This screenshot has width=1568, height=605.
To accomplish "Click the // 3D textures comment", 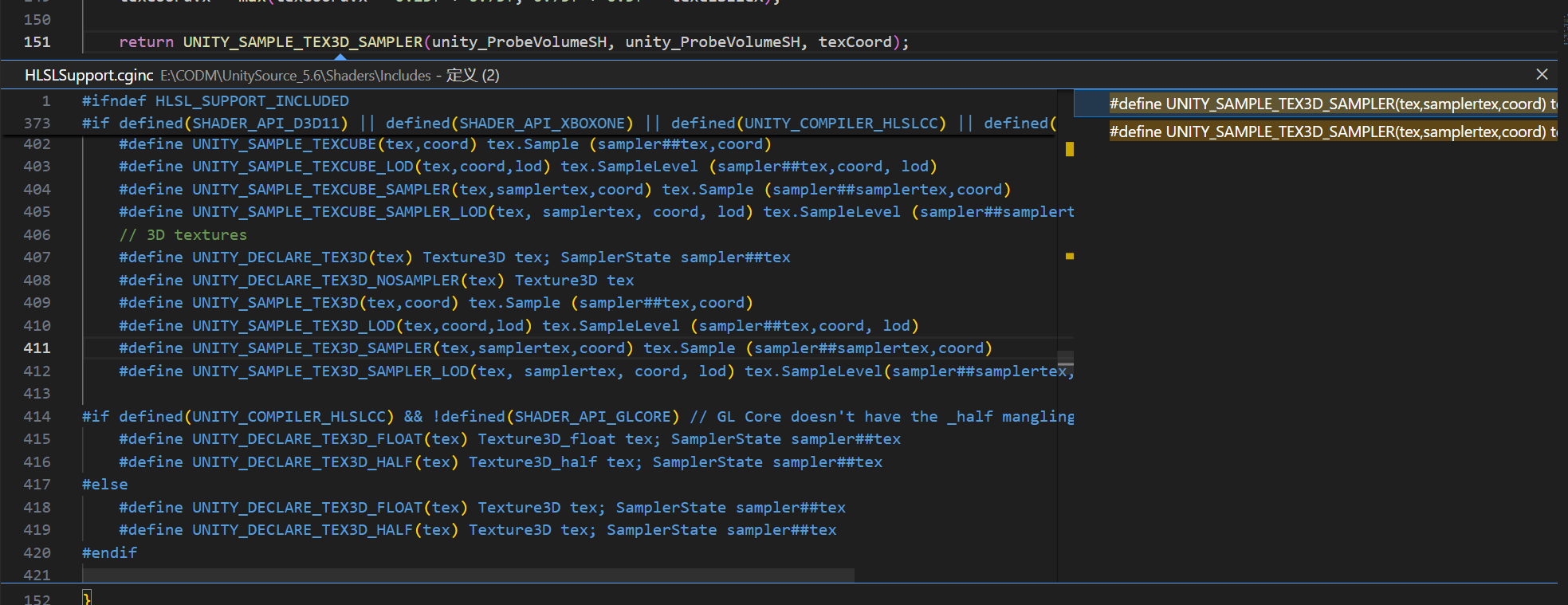I will coord(183,235).
